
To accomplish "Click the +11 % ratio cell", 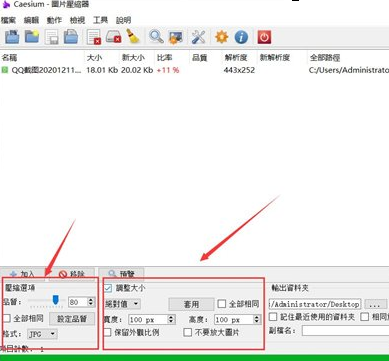I will (x=168, y=70).
